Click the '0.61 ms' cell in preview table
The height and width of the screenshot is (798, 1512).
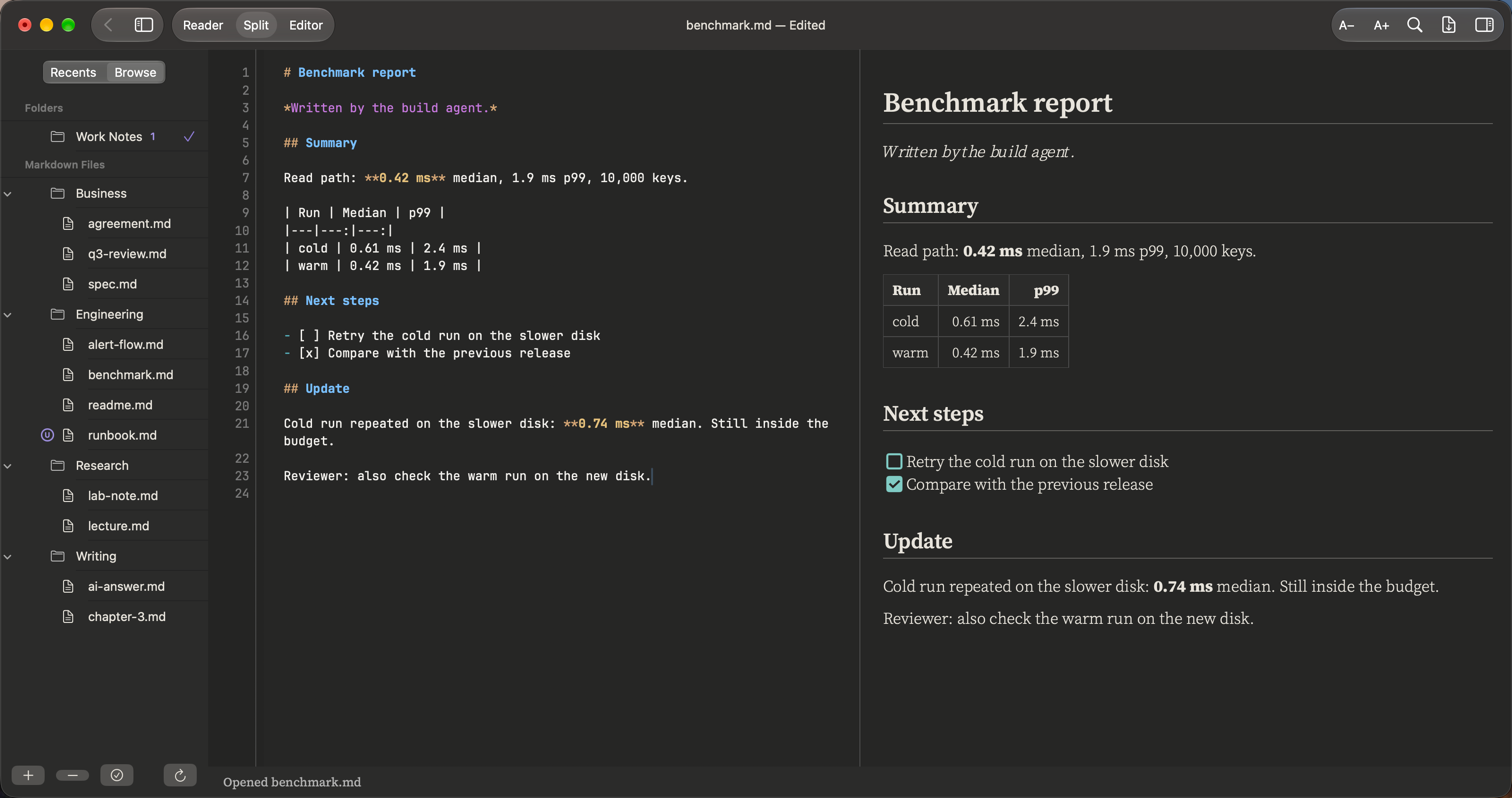coord(975,322)
